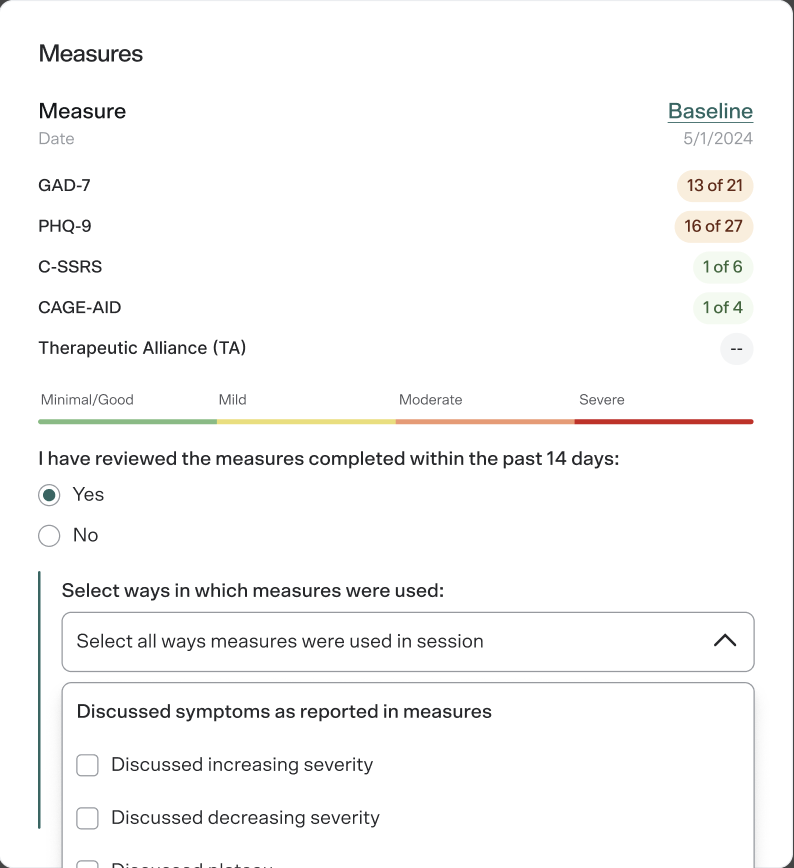Click the Therapeutic Alliance placeholder badge
This screenshot has width=794, height=868.
pos(736,349)
